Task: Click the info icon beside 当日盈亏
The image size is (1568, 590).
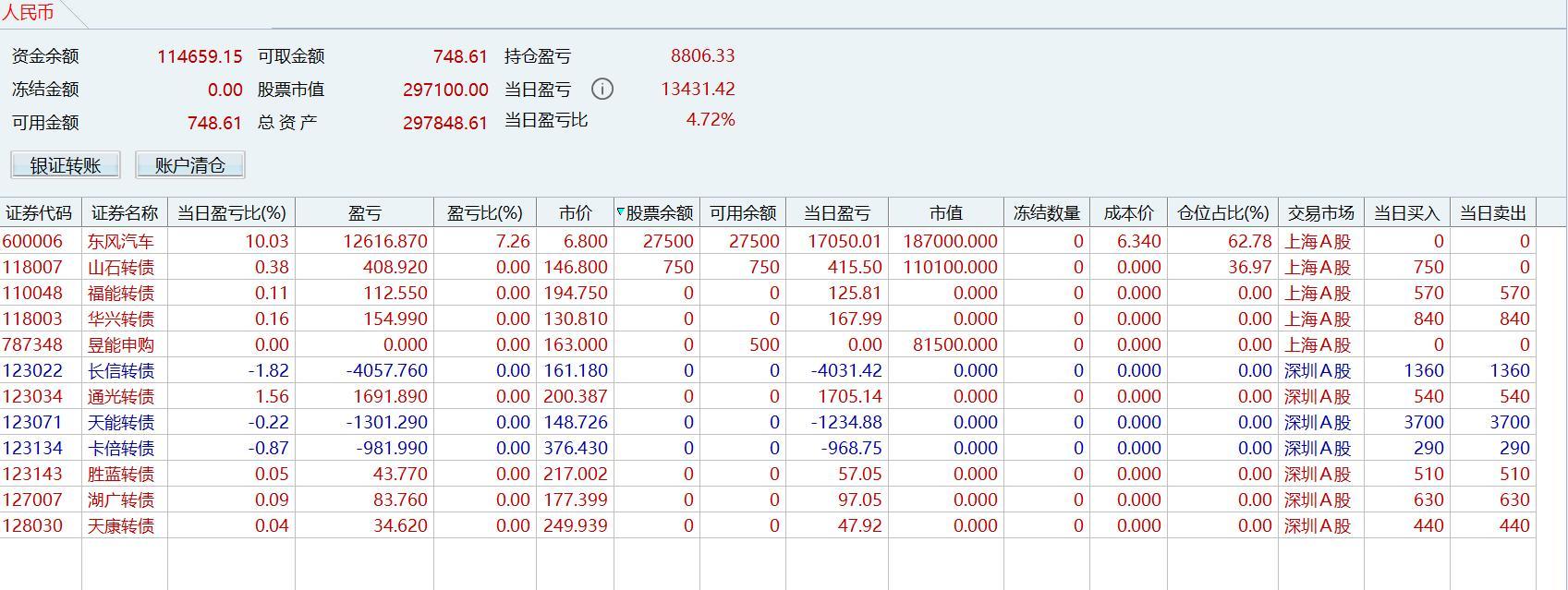Action: tap(602, 89)
